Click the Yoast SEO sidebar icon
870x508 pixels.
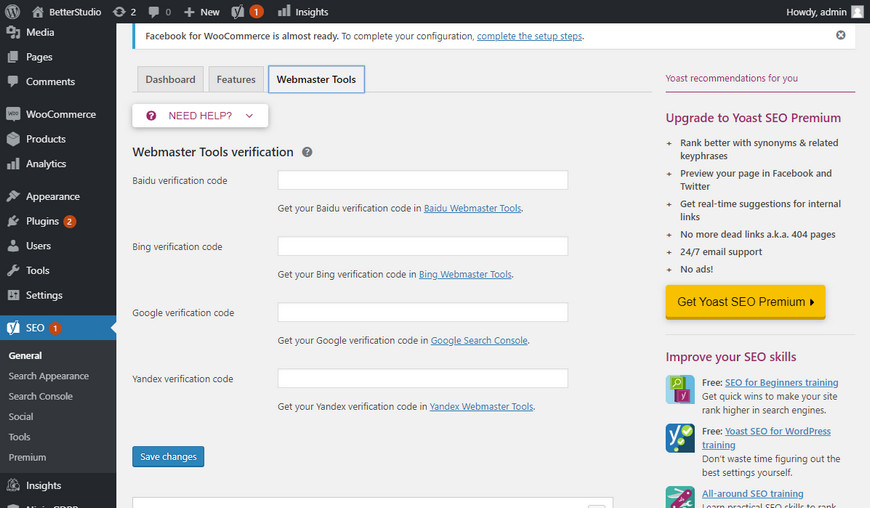pyautogui.click(x=13, y=328)
